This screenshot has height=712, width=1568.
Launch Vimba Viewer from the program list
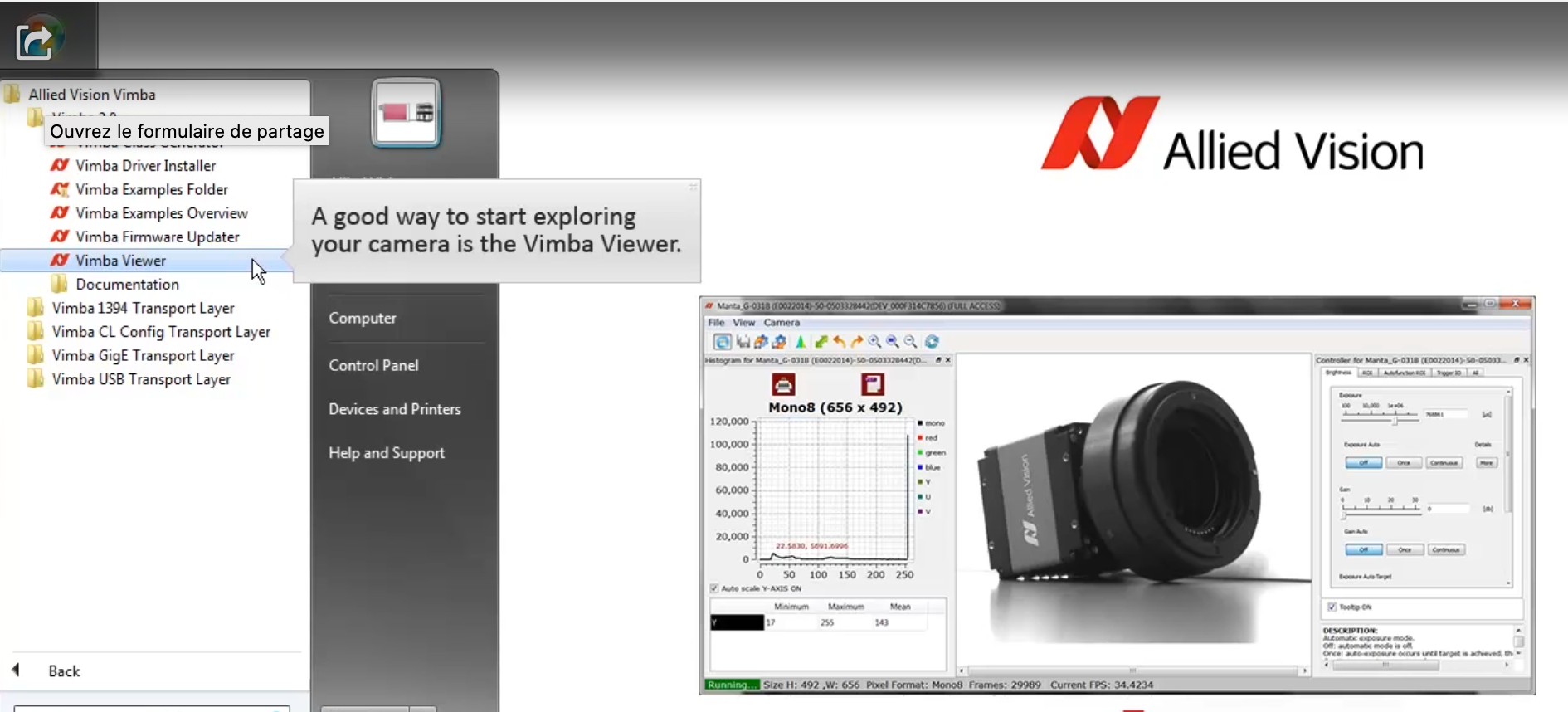pos(121,261)
